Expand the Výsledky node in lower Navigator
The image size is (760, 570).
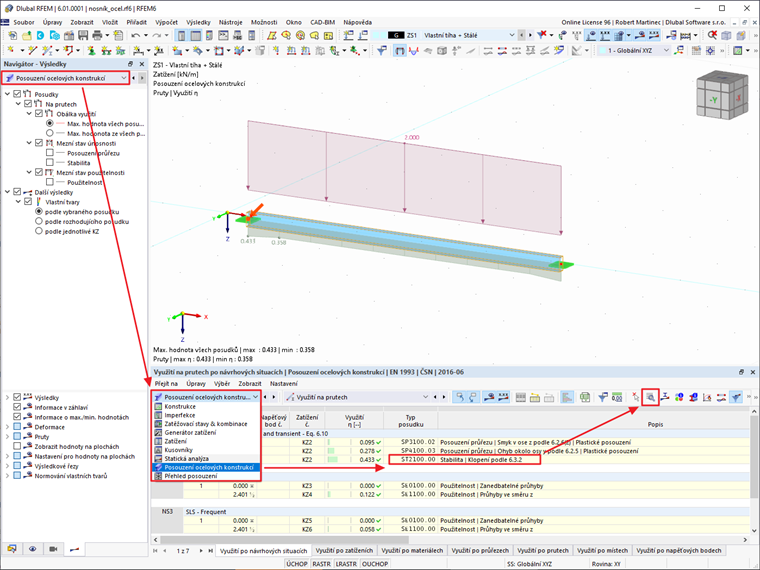[x=7, y=397]
